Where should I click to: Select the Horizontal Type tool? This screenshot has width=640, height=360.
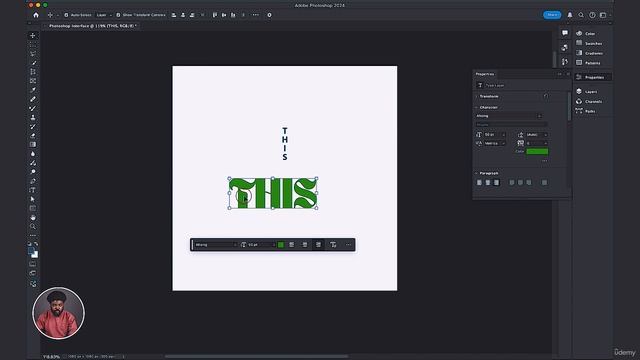click(33, 190)
